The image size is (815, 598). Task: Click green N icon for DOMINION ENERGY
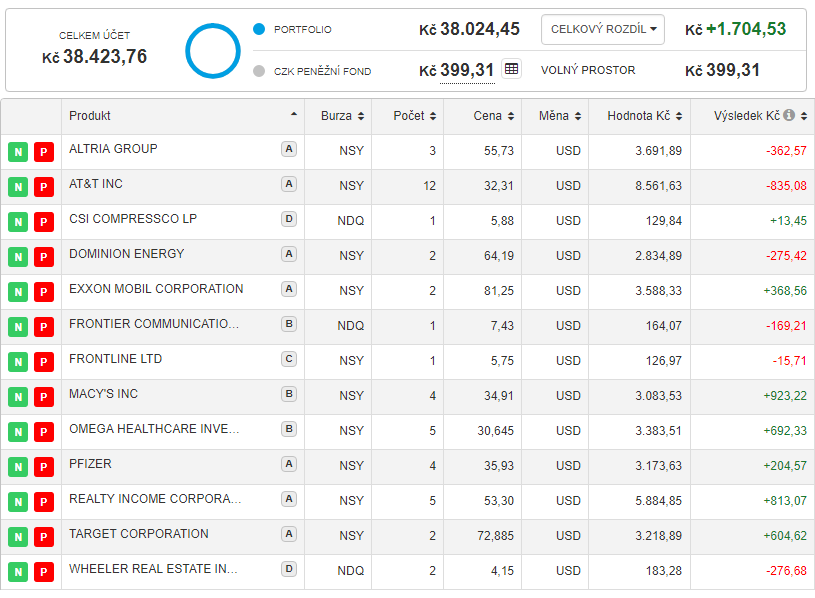[18, 257]
